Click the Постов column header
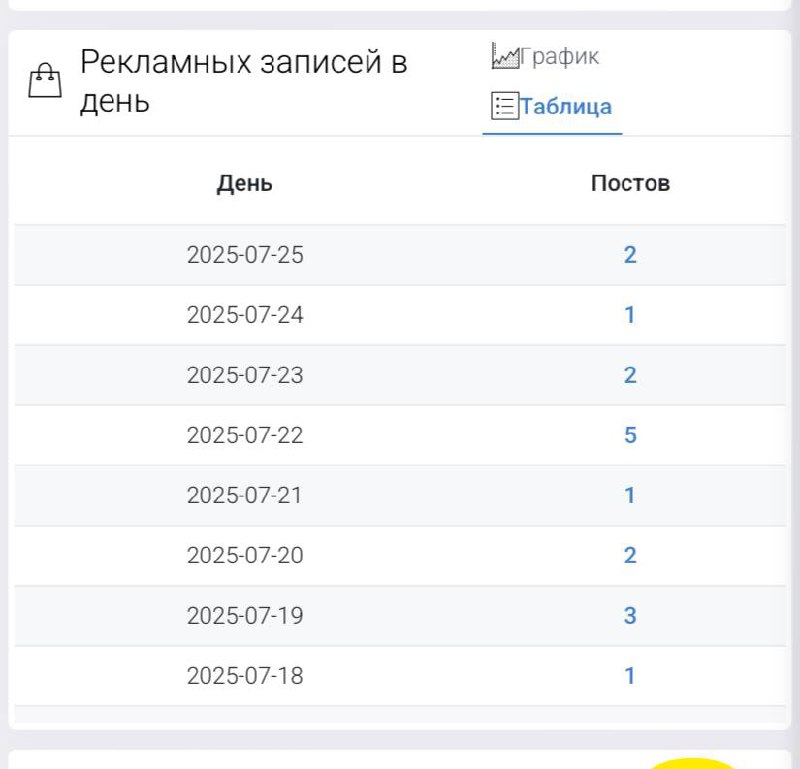800x769 pixels. click(x=630, y=183)
